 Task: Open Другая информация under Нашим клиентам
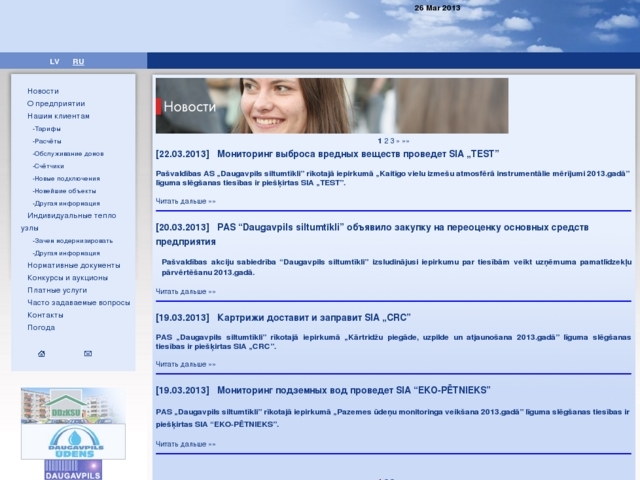pyautogui.click(x=66, y=203)
